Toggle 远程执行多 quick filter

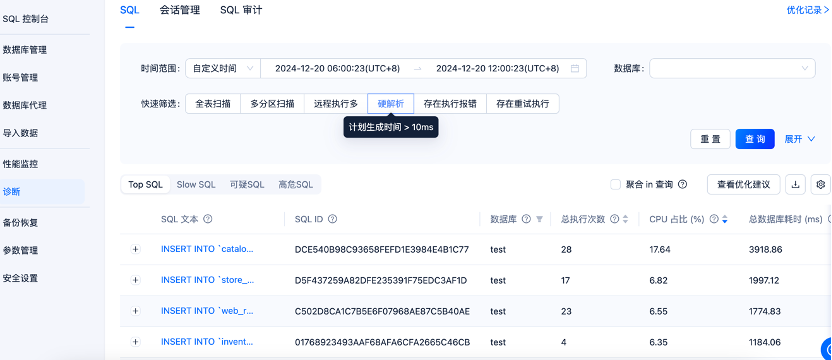[336, 104]
